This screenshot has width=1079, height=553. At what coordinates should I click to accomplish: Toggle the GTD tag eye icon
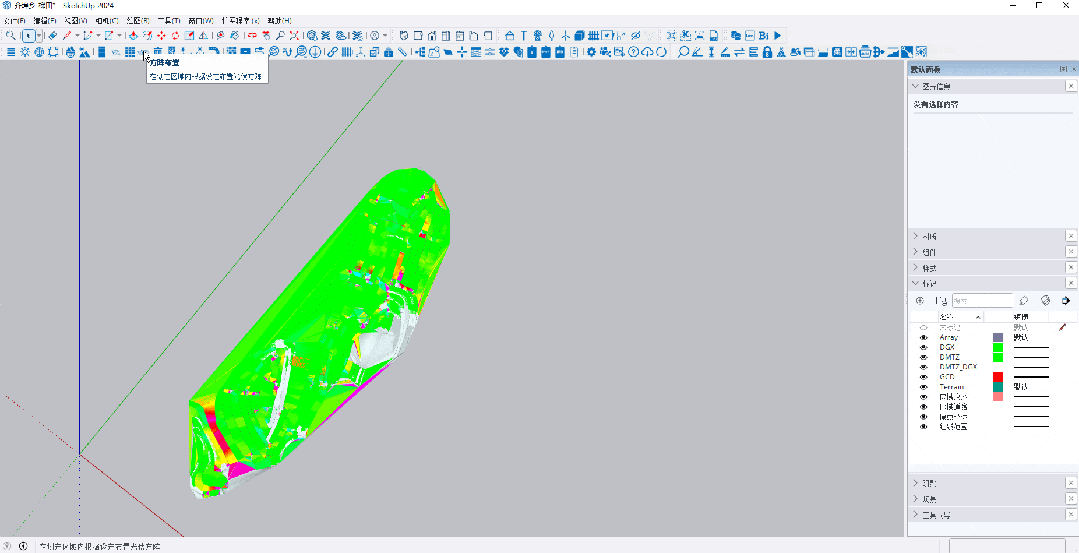pyautogui.click(x=924, y=377)
